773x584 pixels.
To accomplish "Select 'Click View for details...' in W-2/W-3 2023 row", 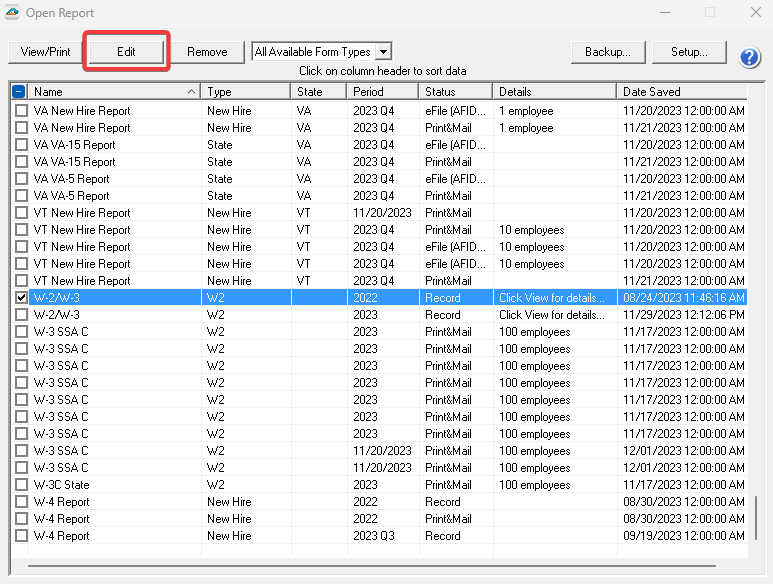I will click(551, 314).
